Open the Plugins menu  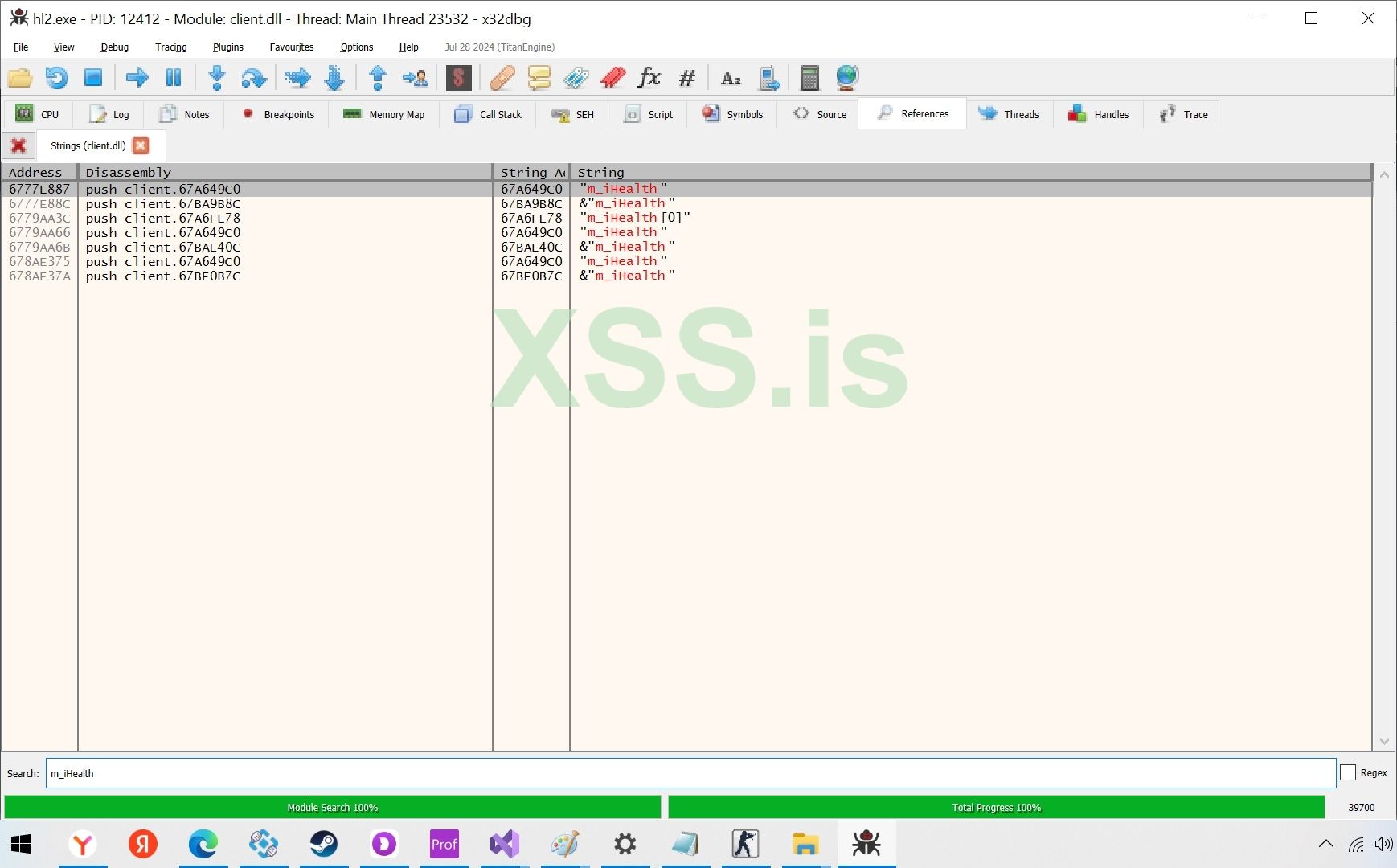coord(228,47)
